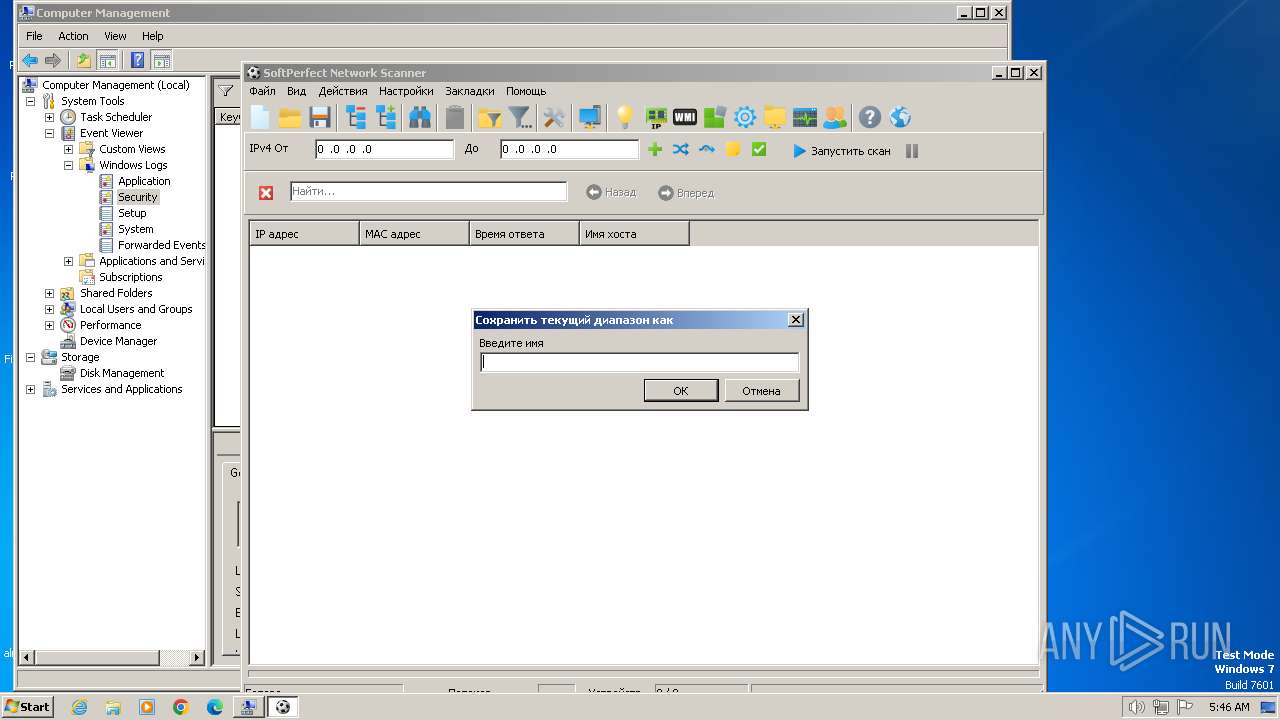The image size is (1280, 720).
Task: Click the binoculars find icon
Action: pyautogui.click(x=420, y=117)
